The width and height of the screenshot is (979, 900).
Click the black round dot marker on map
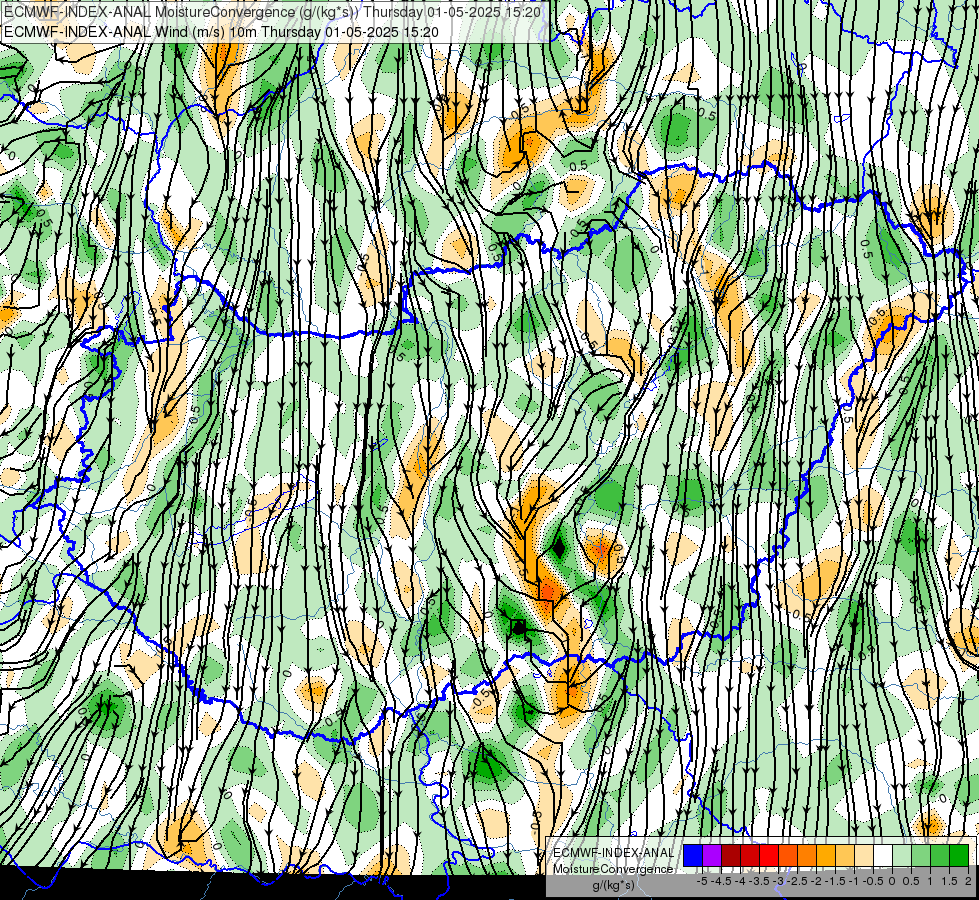click(x=518, y=628)
